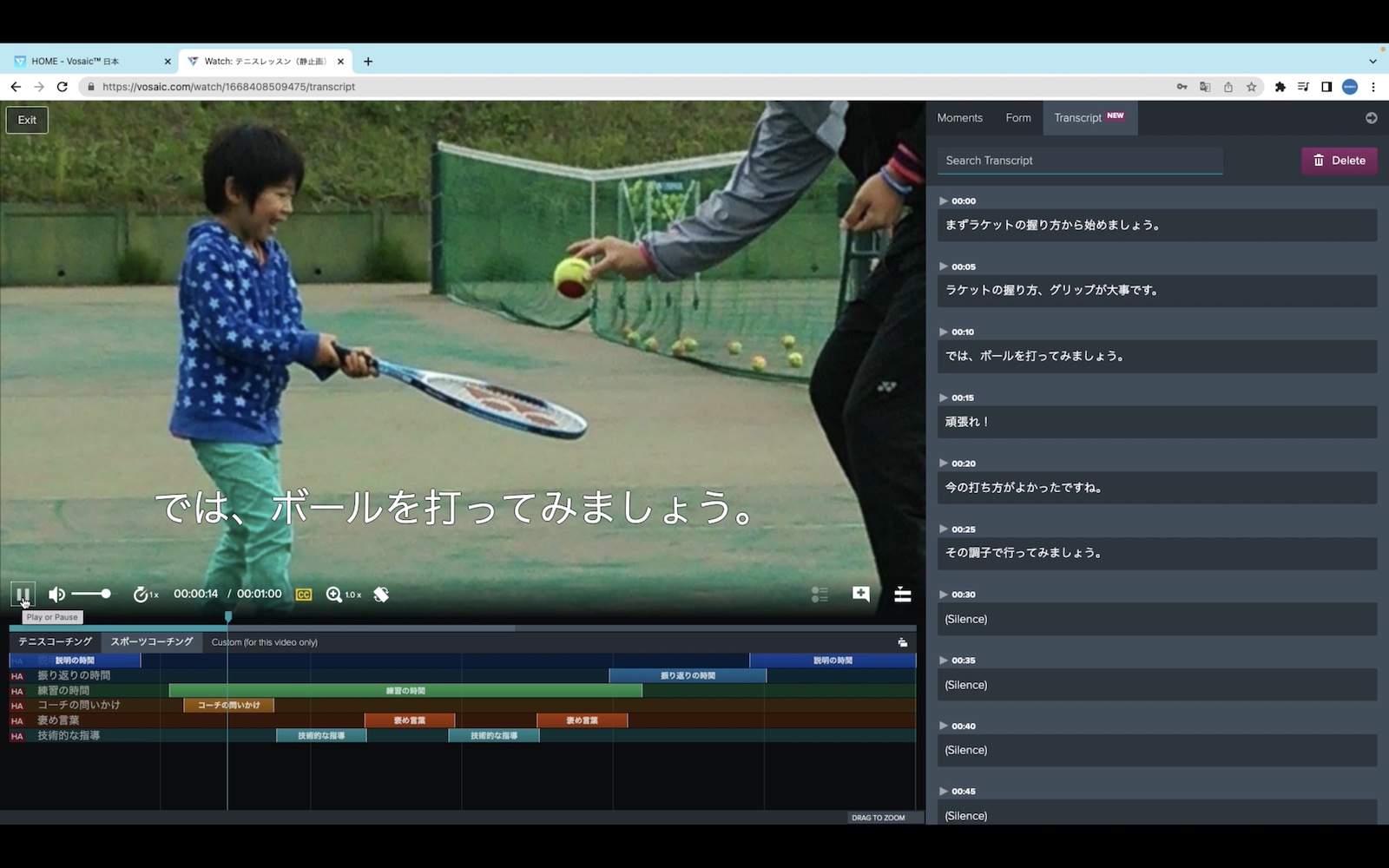Click the timeline playhead marker

click(228, 617)
